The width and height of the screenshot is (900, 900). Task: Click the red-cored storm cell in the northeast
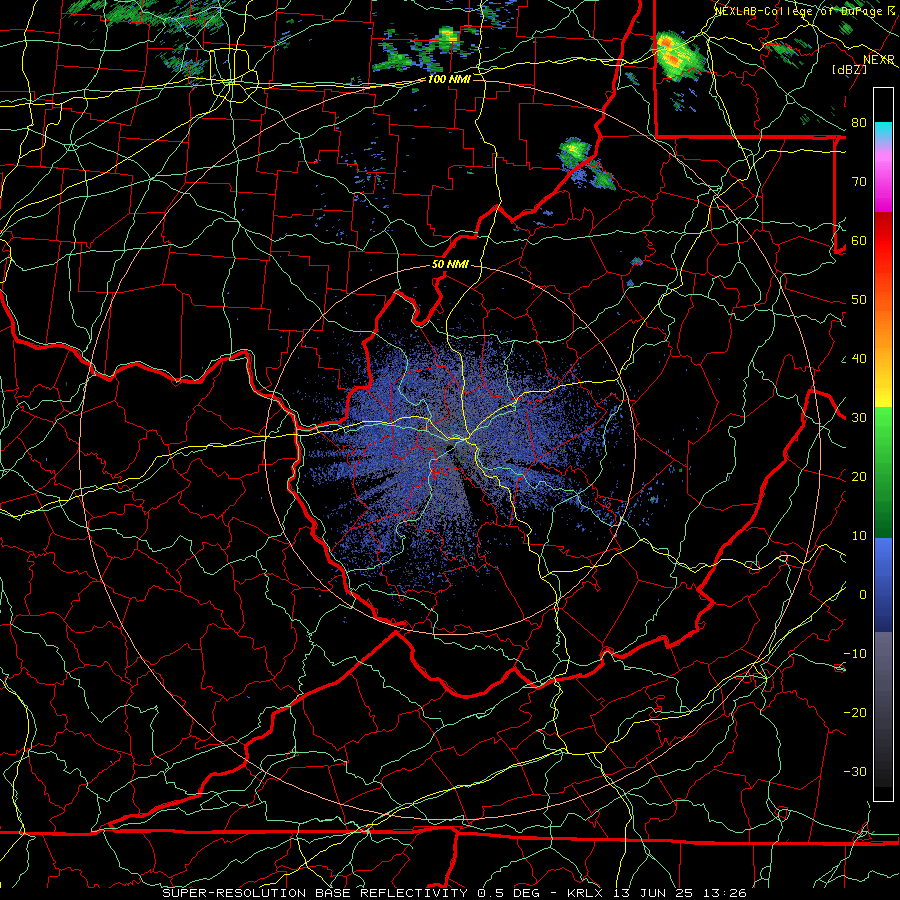pyautogui.click(x=678, y=56)
